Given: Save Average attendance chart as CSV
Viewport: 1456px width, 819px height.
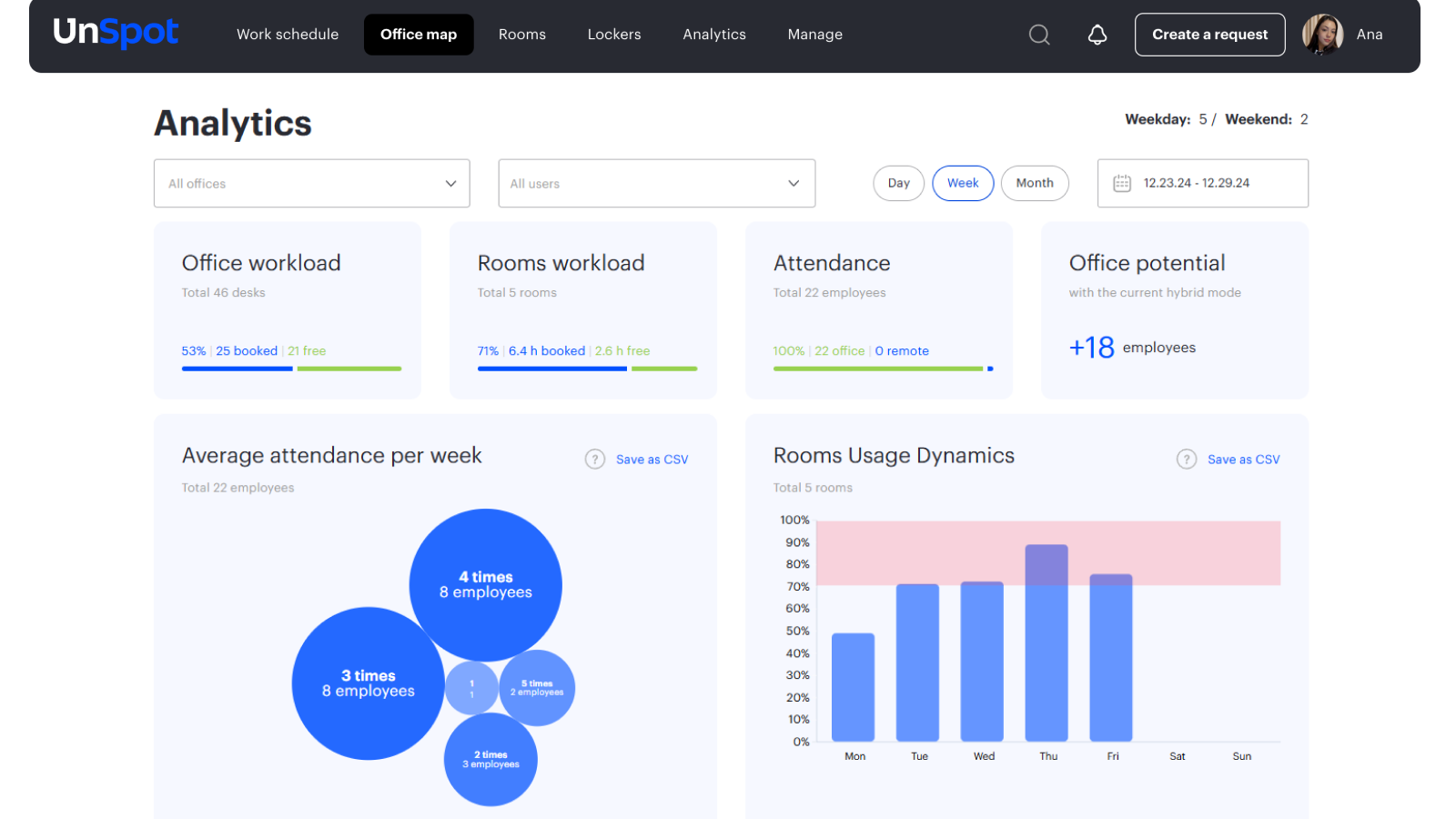Looking at the screenshot, I should (x=652, y=460).
